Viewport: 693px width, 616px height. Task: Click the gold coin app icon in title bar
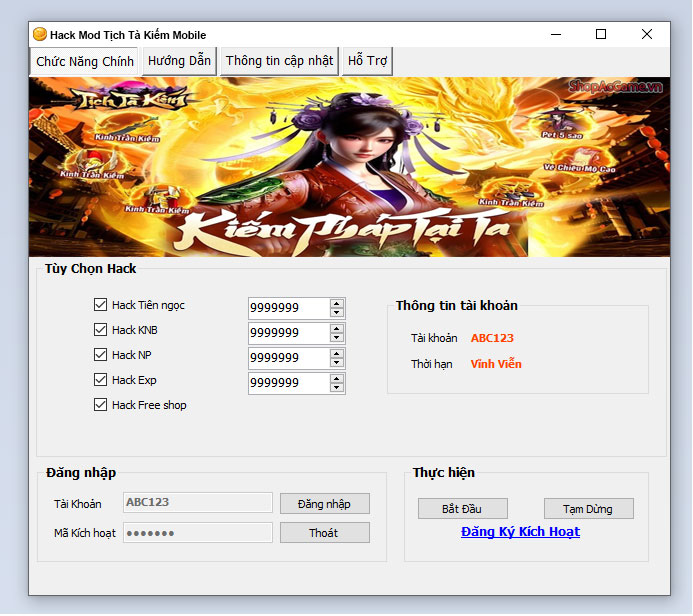tap(40, 34)
